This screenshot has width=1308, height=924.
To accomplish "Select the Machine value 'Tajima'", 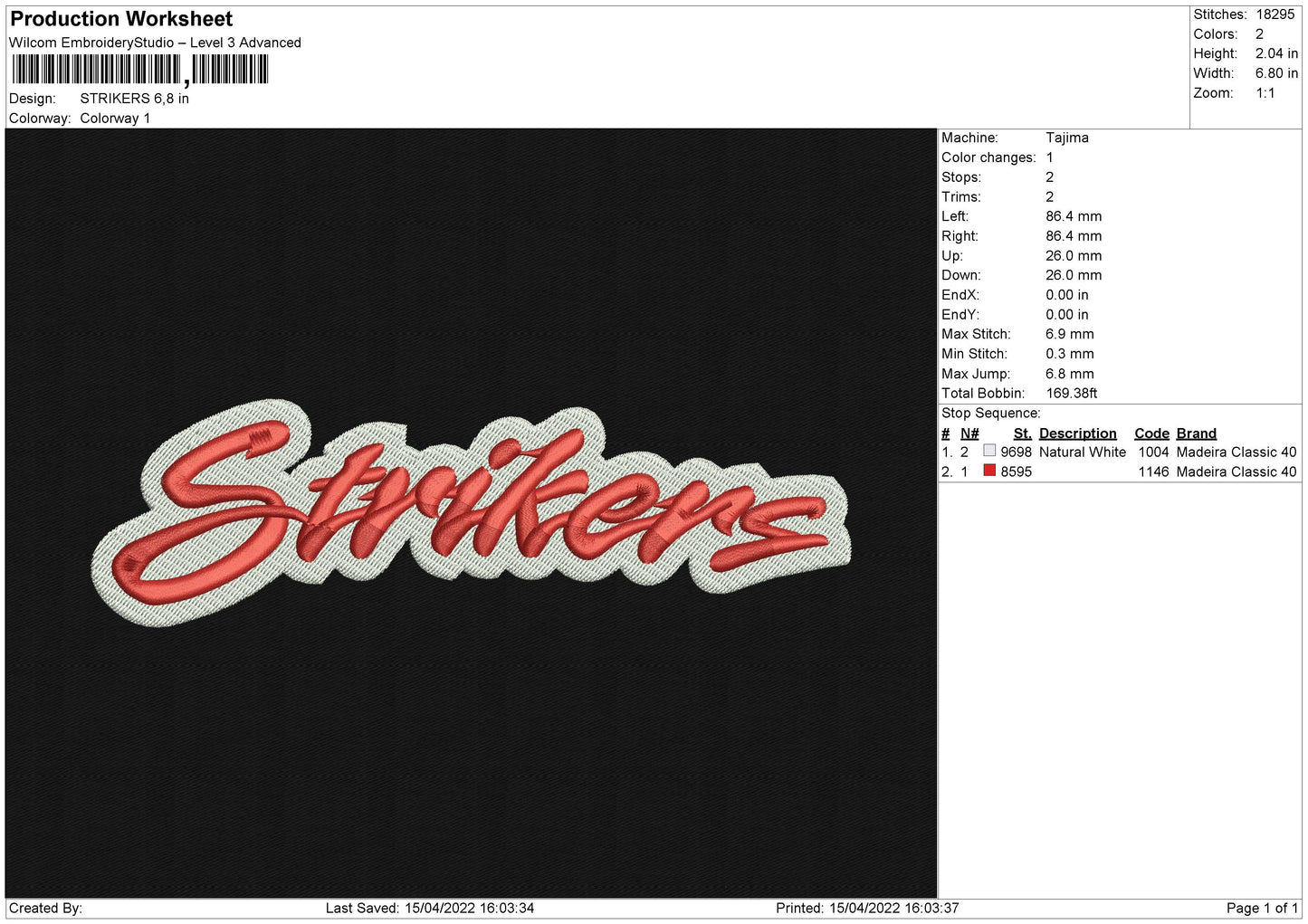I will 1067,138.
